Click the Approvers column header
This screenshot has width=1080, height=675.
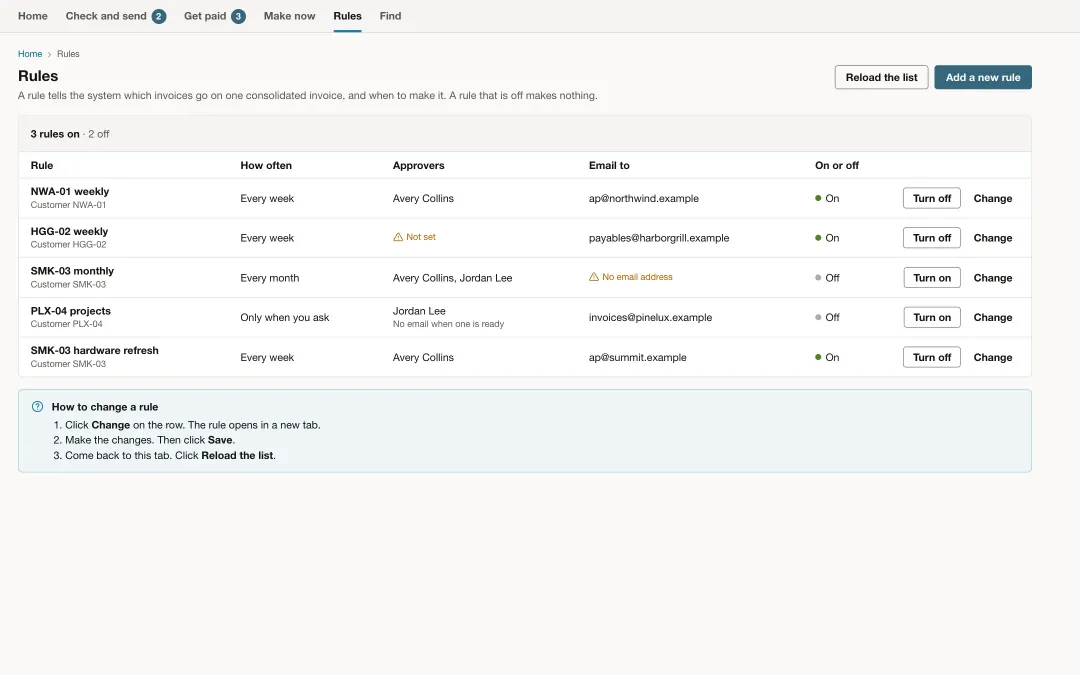(418, 165)
